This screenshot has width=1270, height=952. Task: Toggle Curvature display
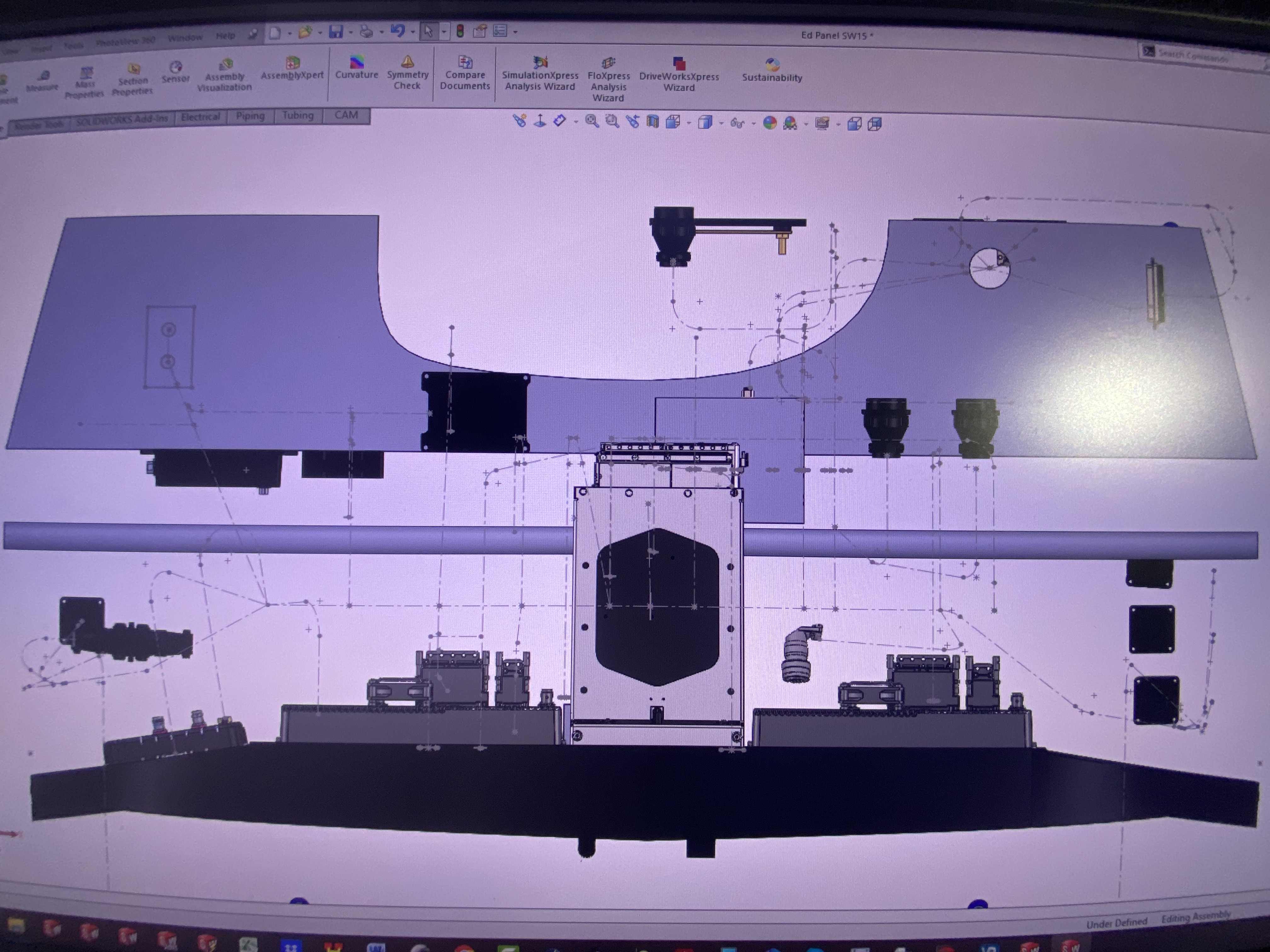[357, 67]
